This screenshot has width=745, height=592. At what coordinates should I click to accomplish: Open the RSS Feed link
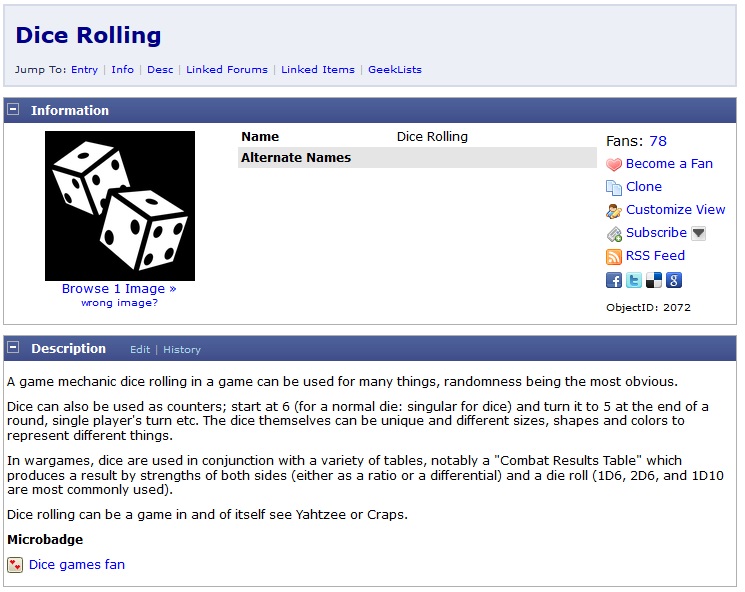click(x=655, y=256)
